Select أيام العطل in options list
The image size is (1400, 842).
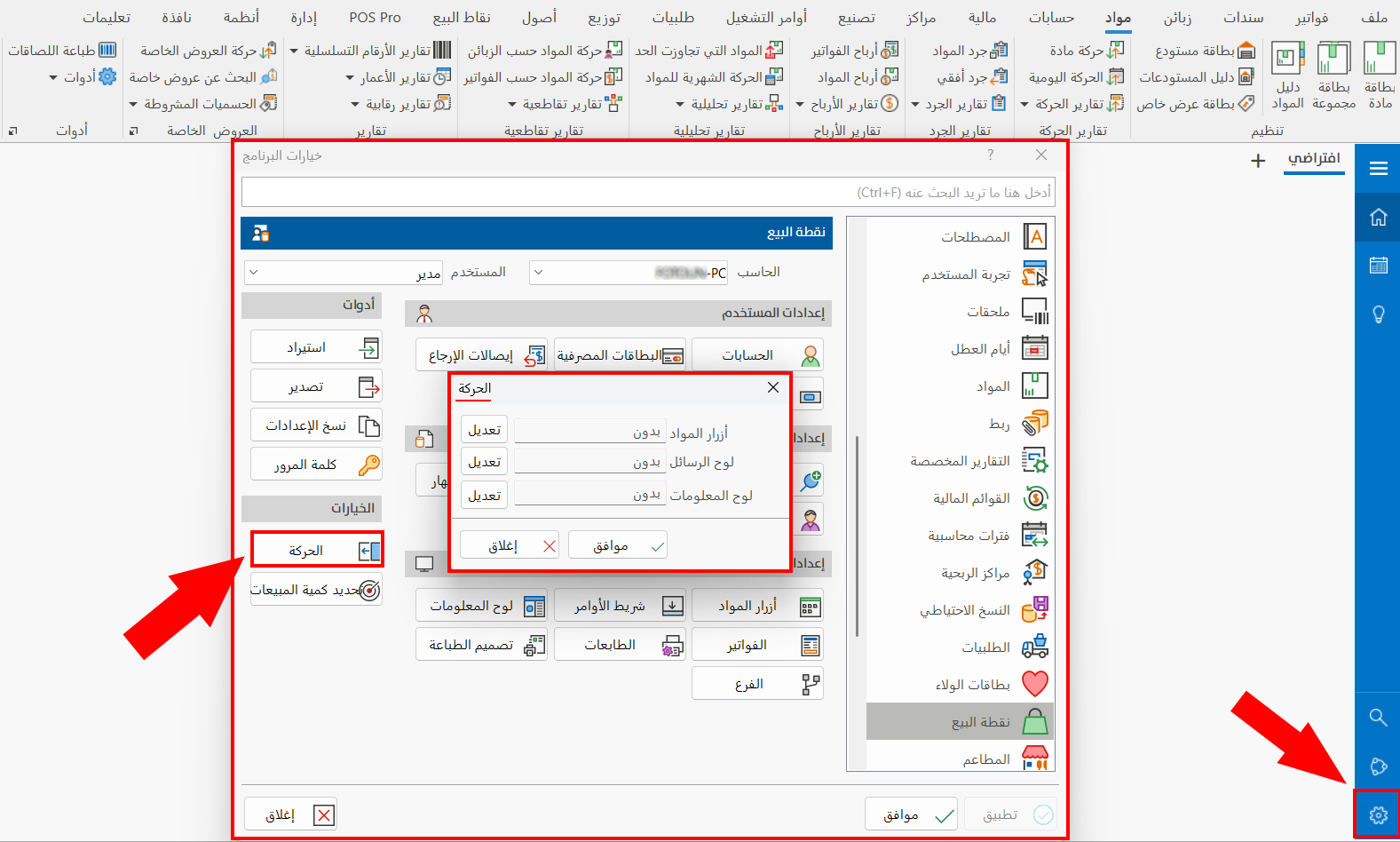pos(960,349)
